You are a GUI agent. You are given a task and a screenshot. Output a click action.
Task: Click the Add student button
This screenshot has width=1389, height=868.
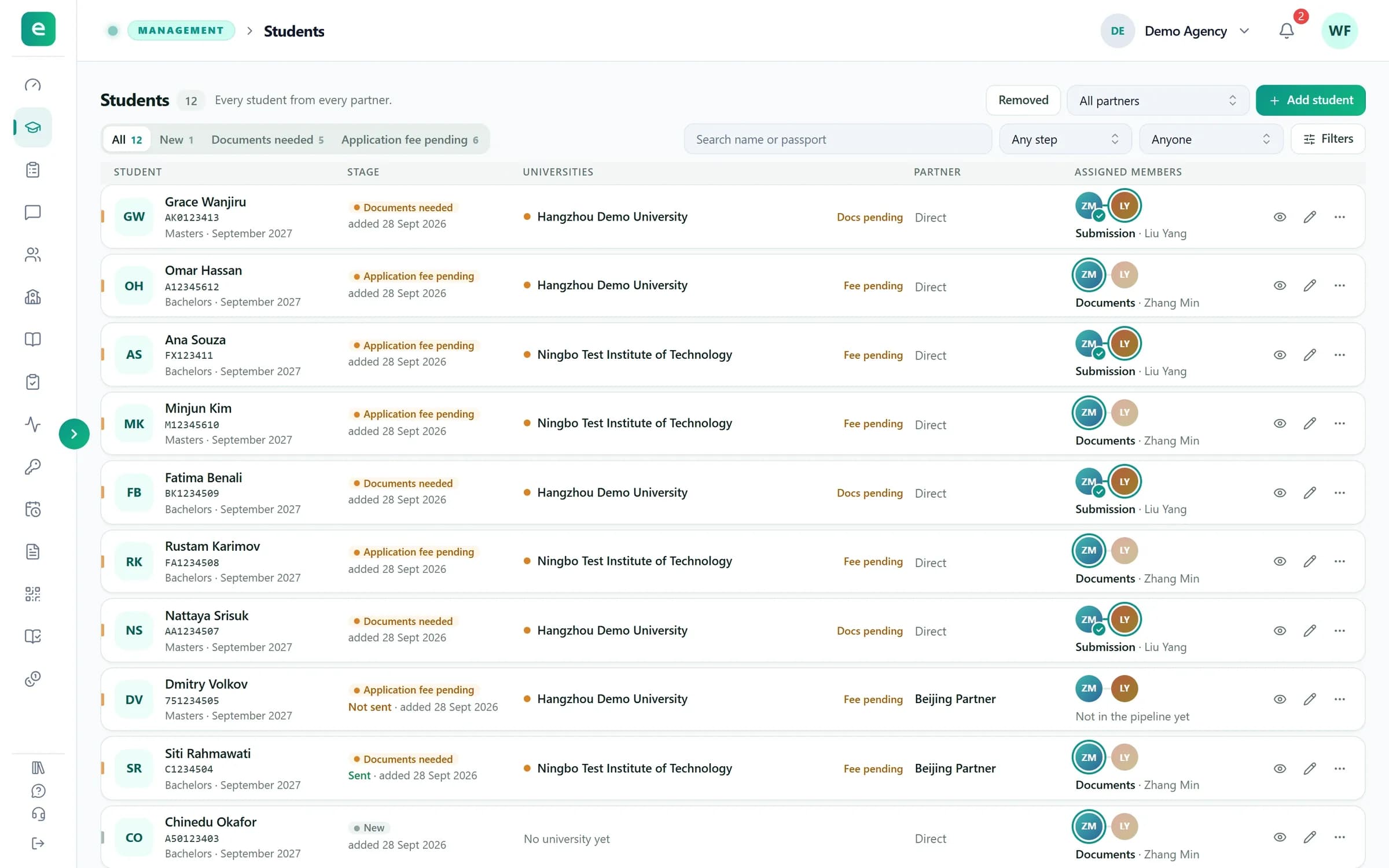[1311, 101]
